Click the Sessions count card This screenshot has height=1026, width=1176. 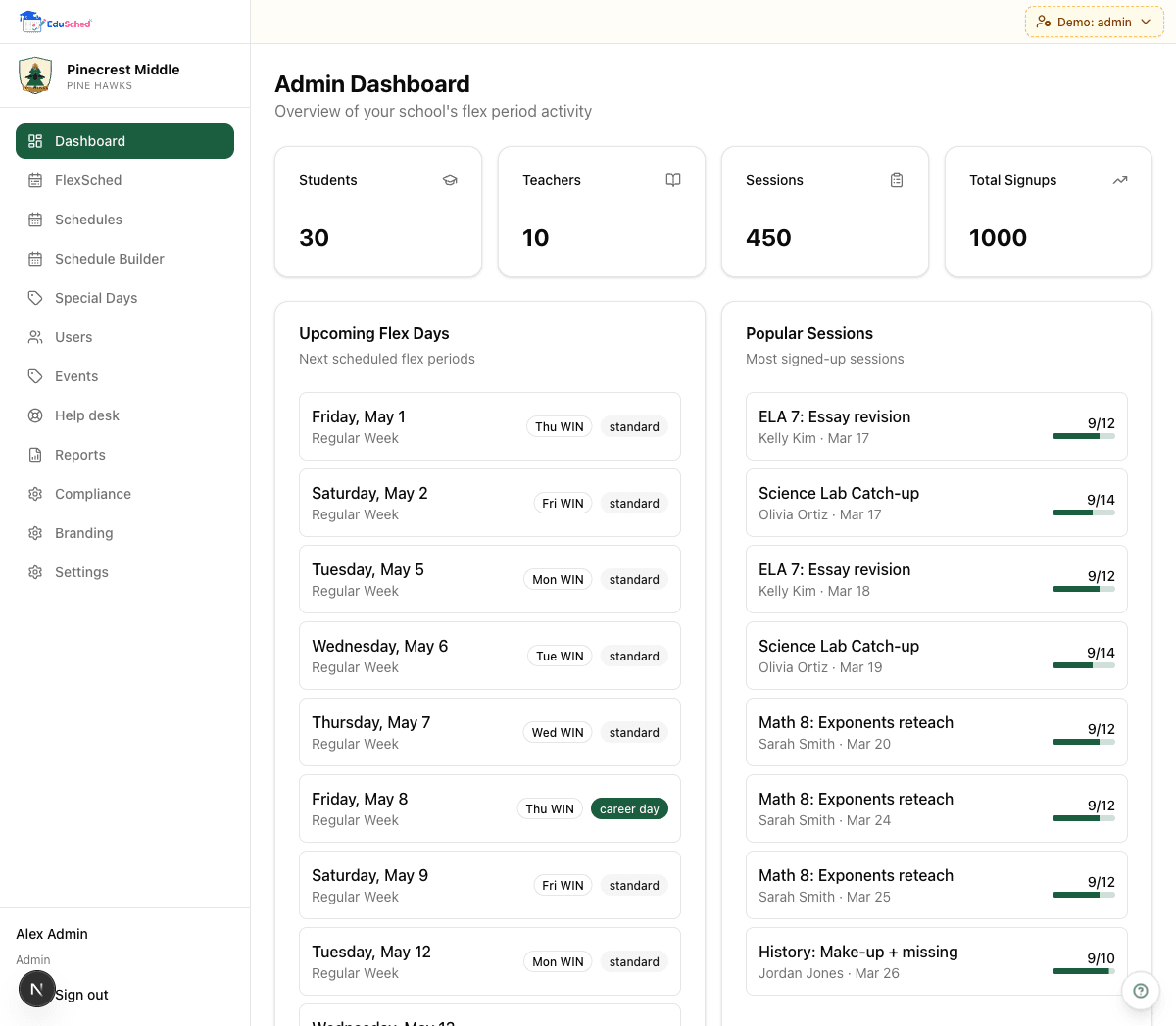pyautogui.click(x=825, y=212)
